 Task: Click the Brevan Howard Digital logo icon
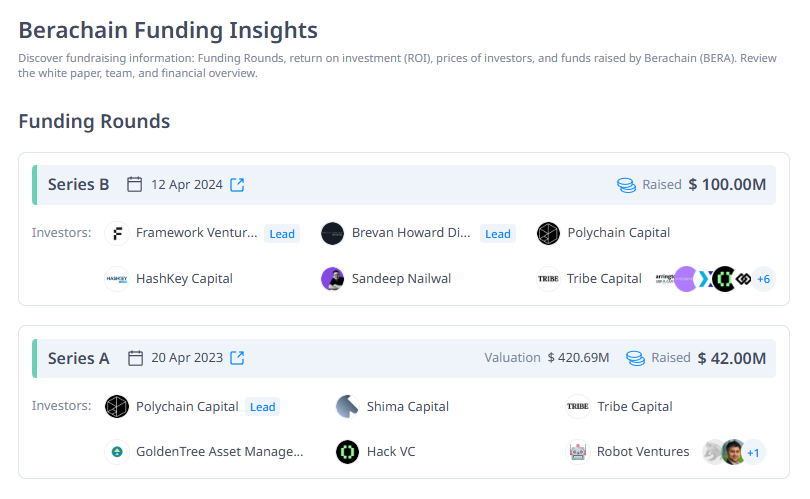coord(333,233)
